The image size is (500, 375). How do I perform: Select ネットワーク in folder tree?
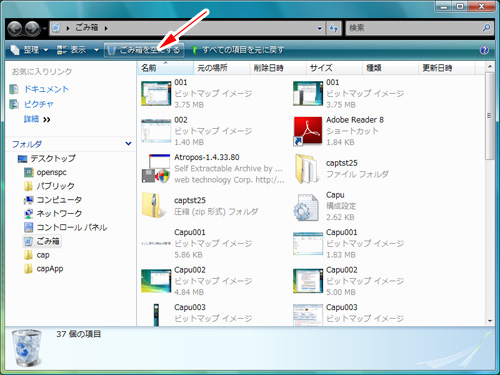tap(59, 213)
